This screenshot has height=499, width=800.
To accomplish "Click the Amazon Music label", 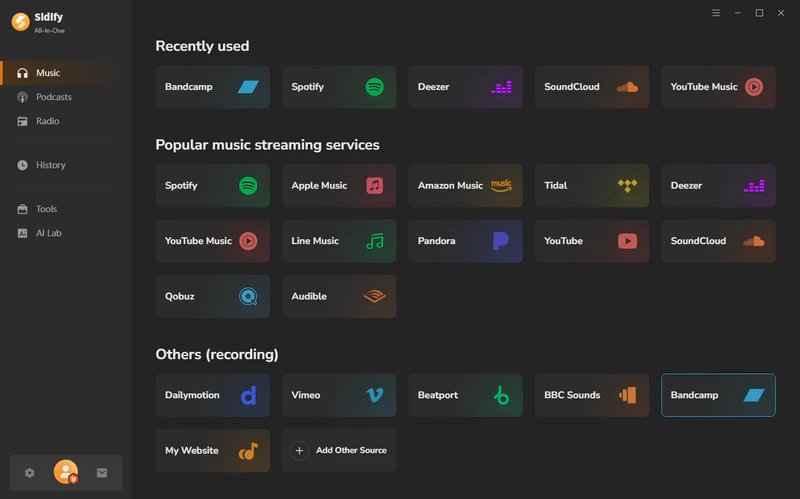I will pyautogui.click(x=451, y=186).
